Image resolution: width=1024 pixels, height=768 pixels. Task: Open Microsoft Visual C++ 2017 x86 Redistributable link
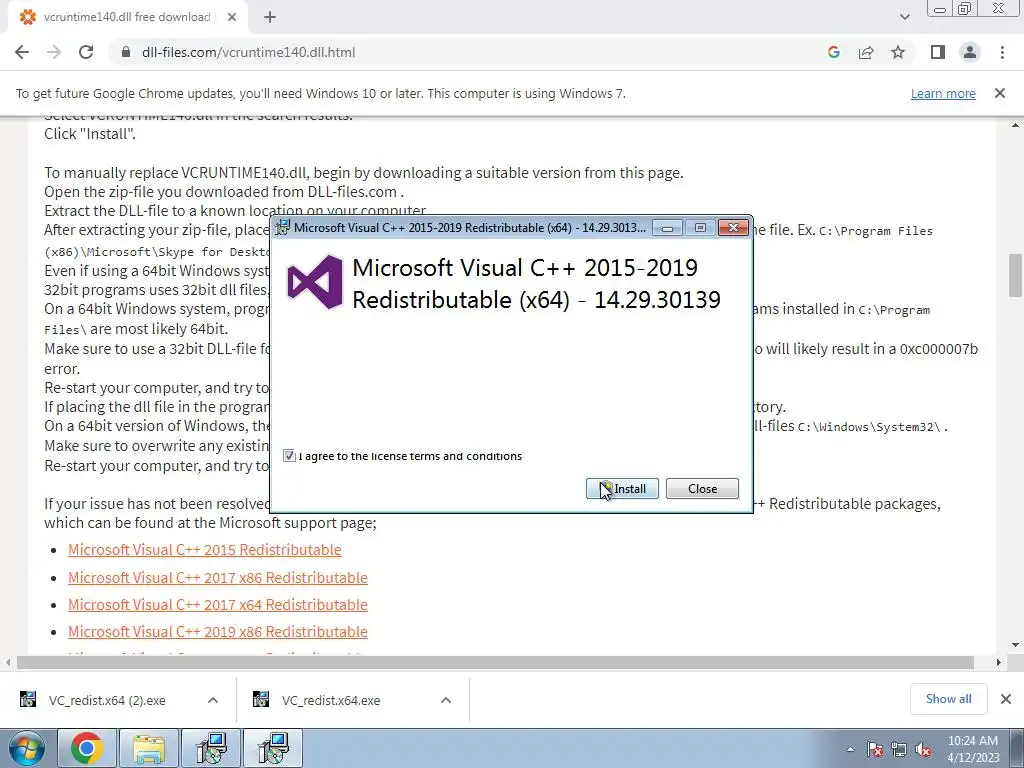[217, 578]
